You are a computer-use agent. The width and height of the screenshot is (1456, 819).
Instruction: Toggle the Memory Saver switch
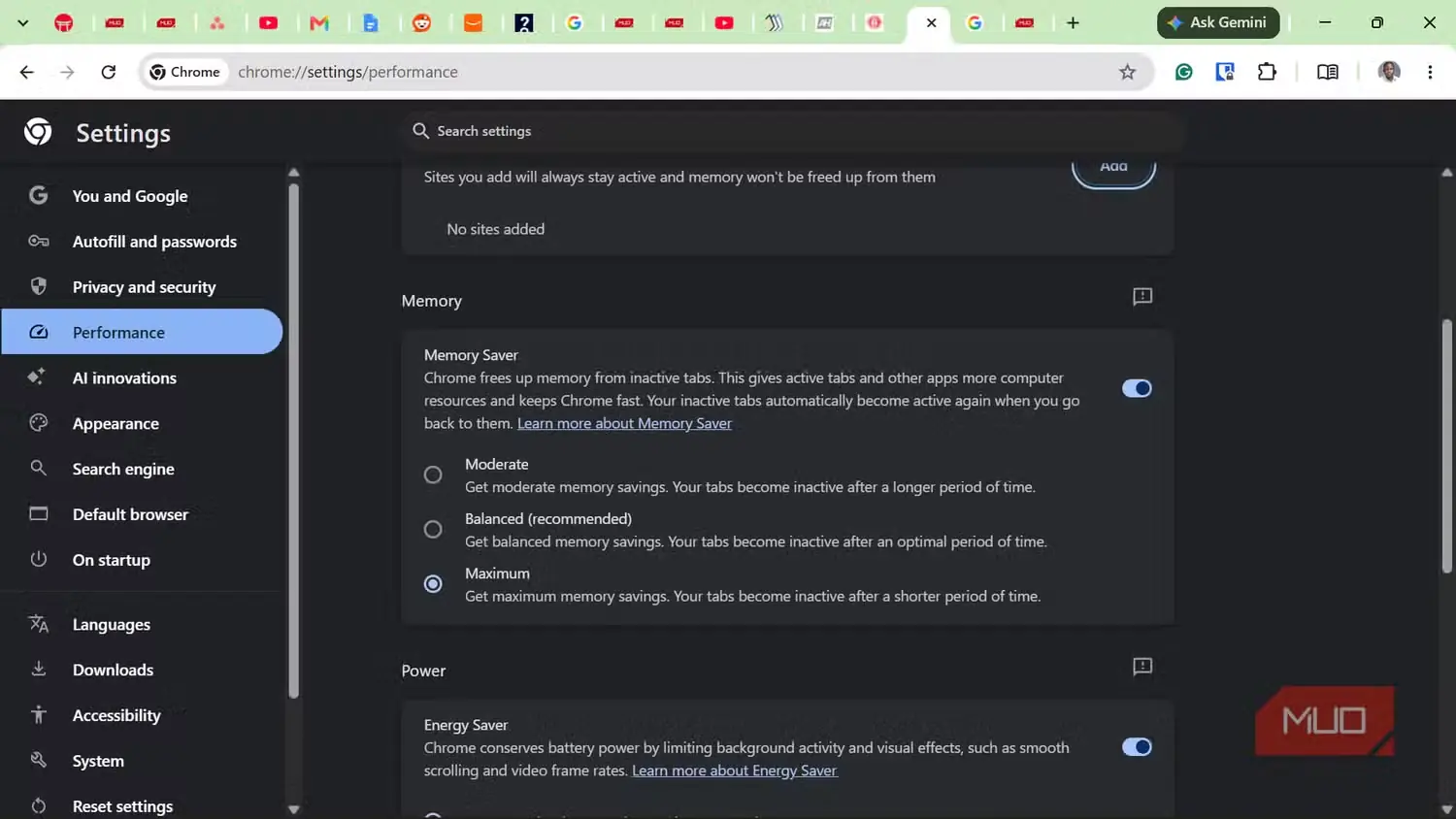pyautogui.click(x=1137, y=388)
